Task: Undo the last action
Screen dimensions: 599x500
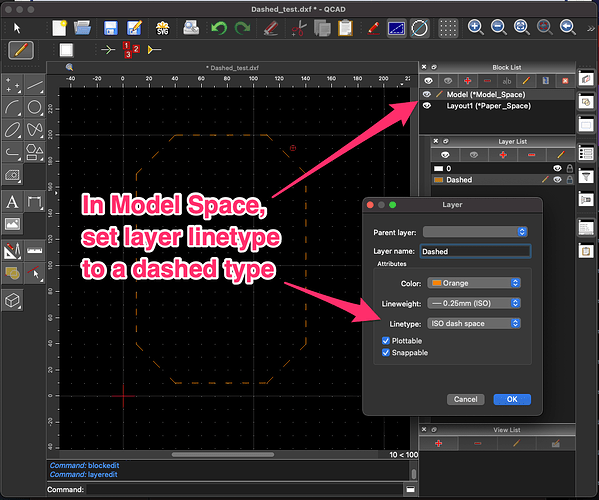Action: pos(219,28)
